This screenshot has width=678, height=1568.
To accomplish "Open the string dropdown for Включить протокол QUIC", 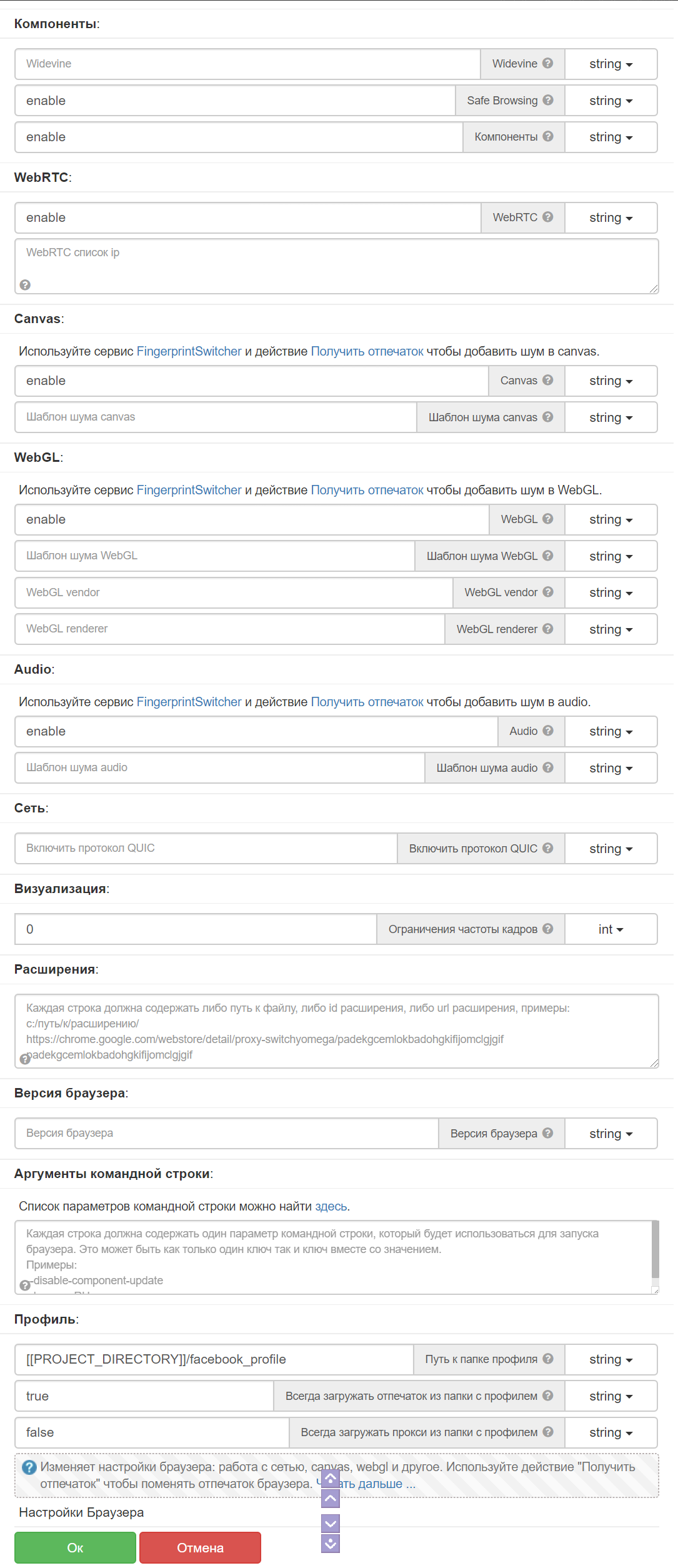I will (611, 849).
